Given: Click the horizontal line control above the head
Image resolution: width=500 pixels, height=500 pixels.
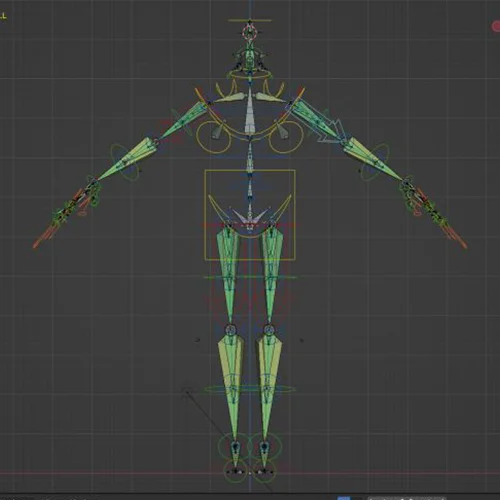Looking at the screenshot, I should tap(250, 20).
